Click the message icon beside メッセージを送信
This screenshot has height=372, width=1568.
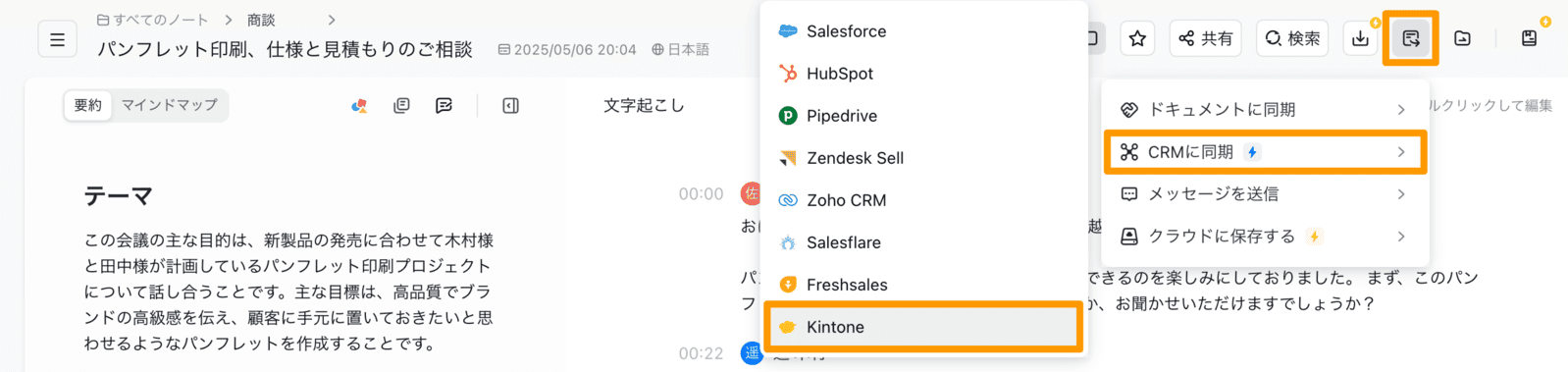(1129, 194)
